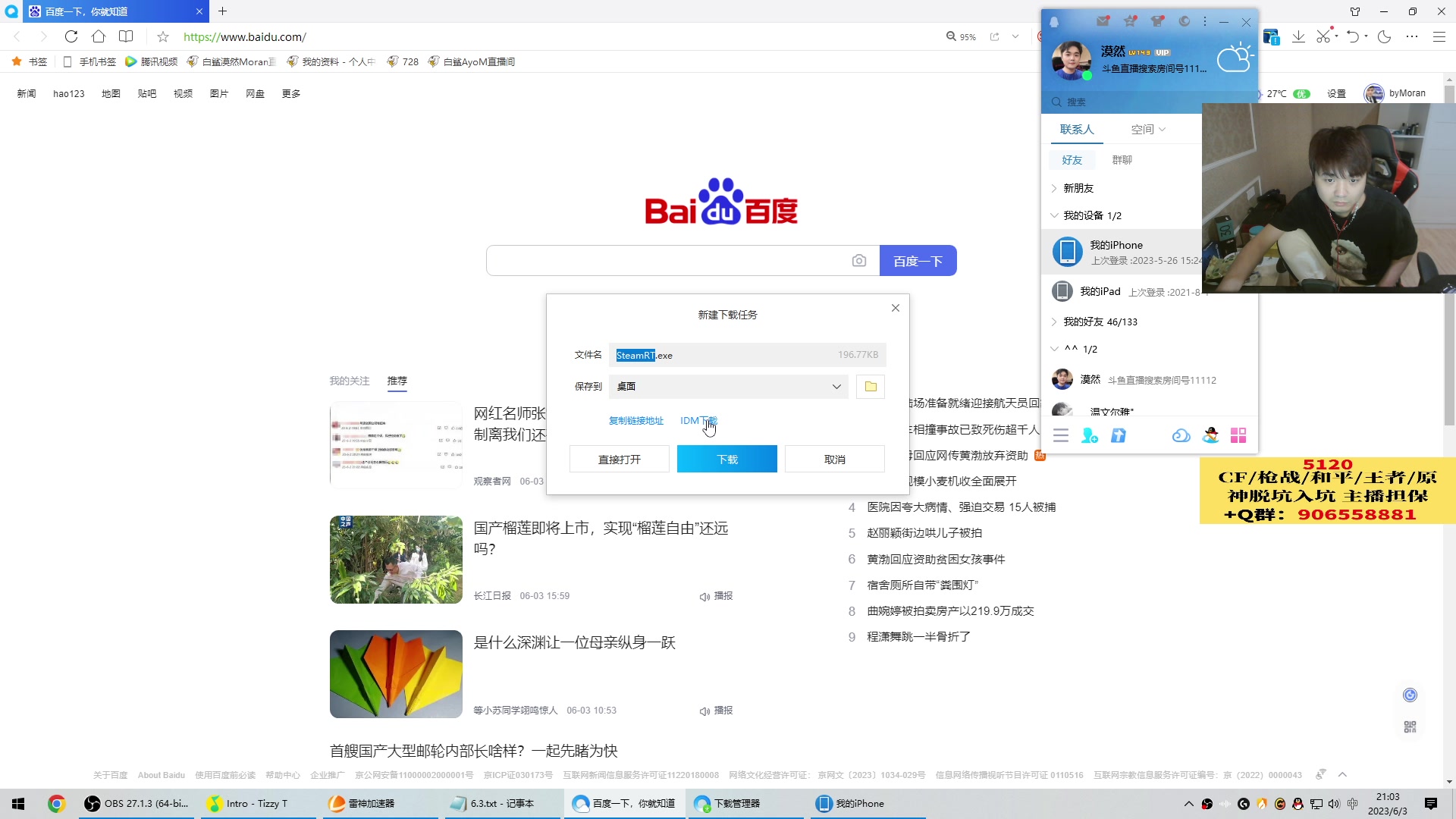Close the 新建下载任务 dialog
This screenshot has width=1456, height=819.
[896, 308]
